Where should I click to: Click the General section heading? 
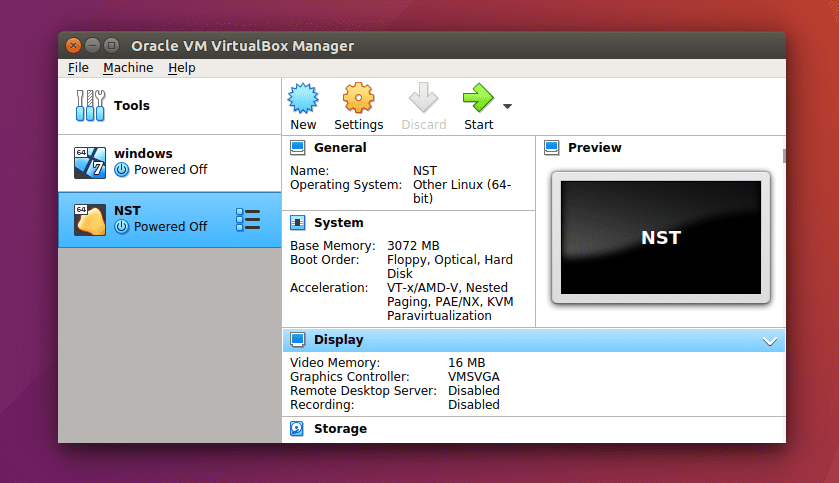point(340,148)
